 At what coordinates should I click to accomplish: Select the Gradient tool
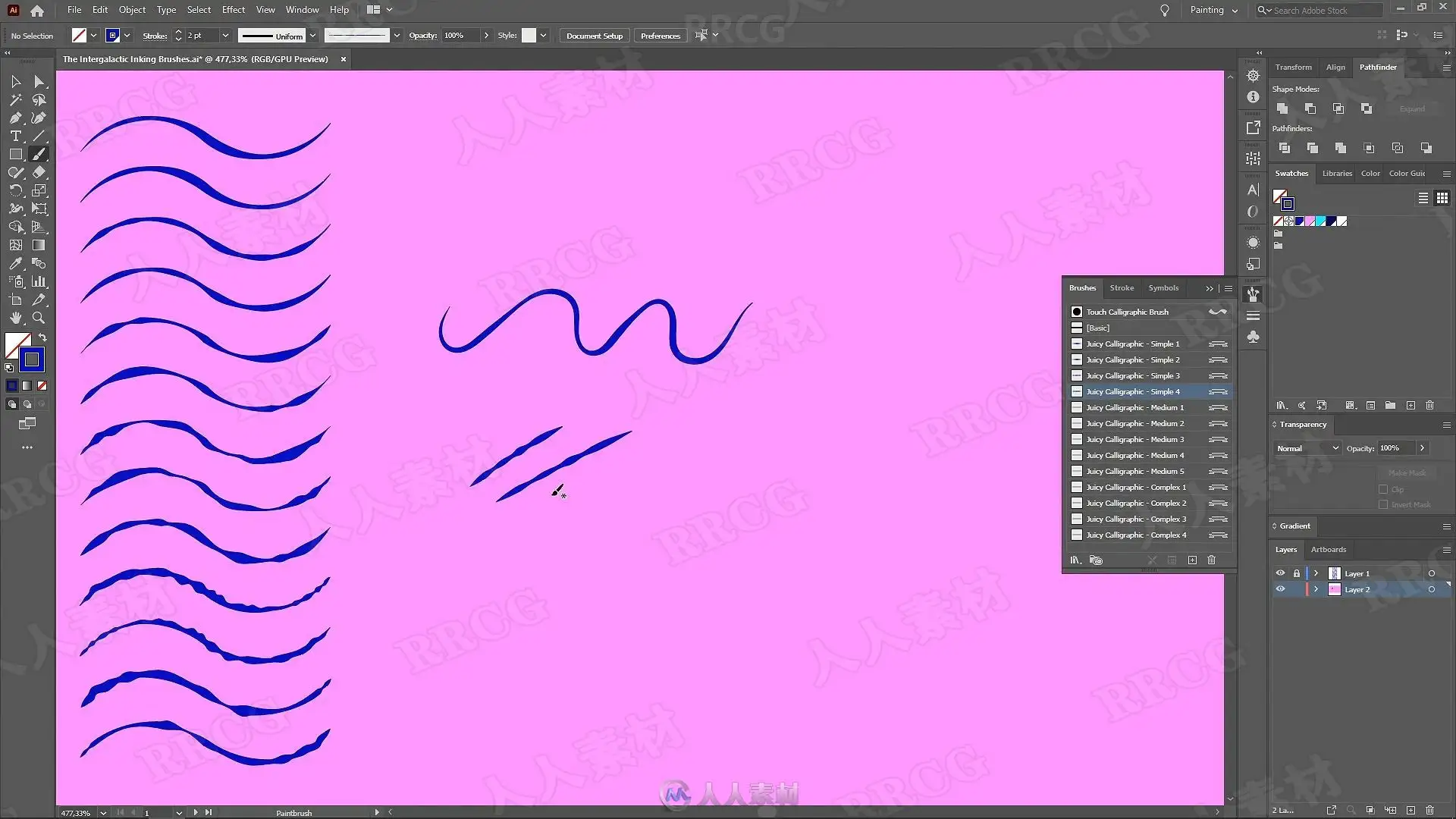coord(39,245)
